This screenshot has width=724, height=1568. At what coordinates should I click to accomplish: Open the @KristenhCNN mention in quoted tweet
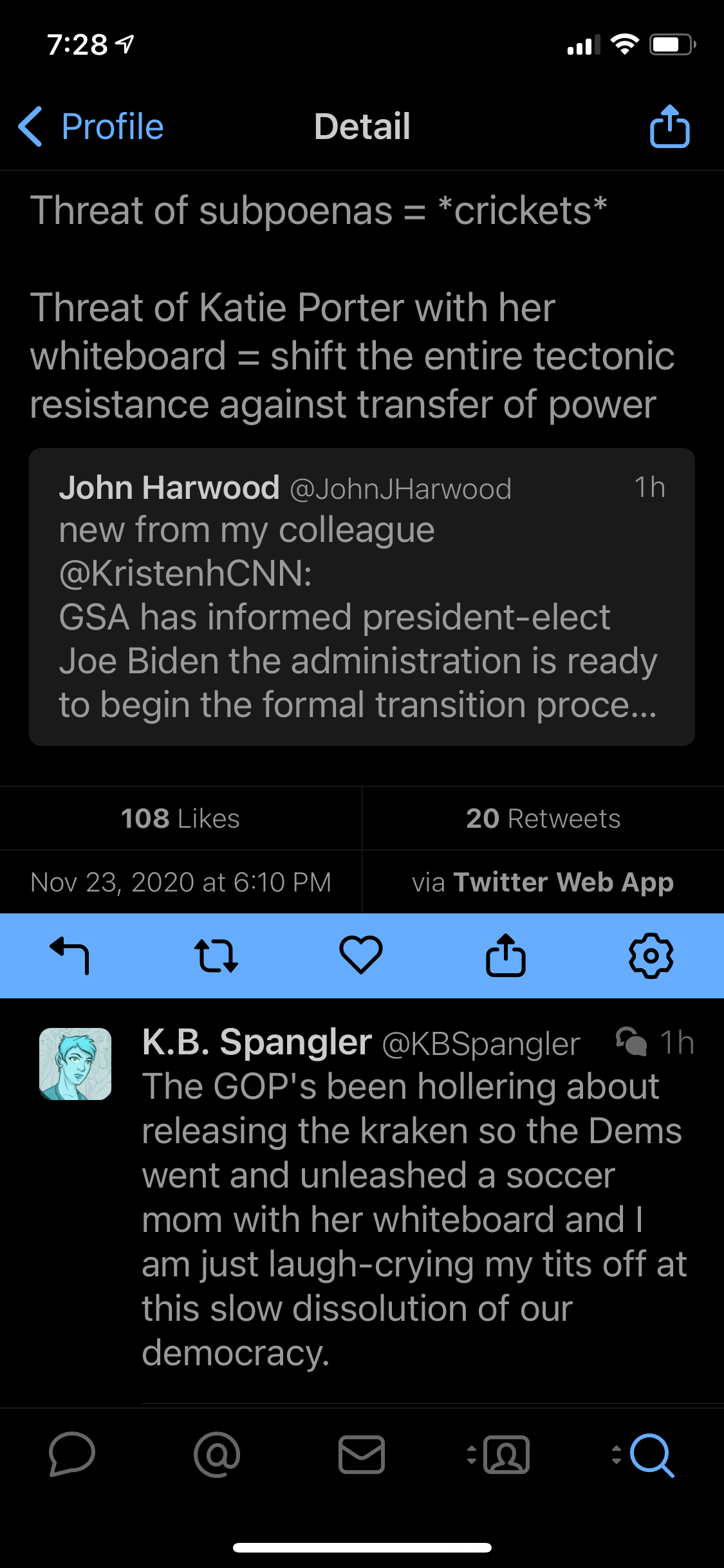coord(185,574)
